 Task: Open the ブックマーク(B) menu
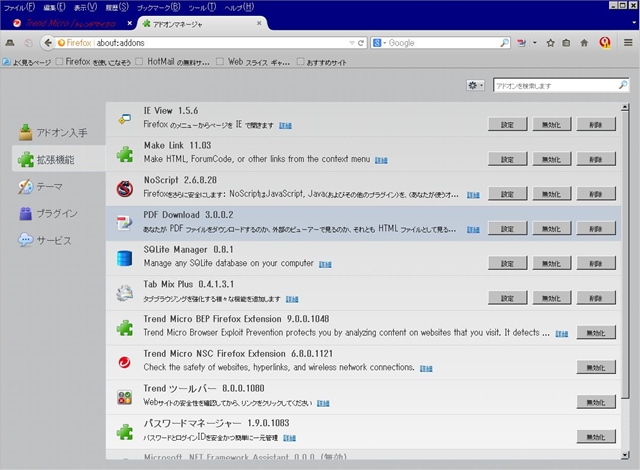[x=158, y=7]
